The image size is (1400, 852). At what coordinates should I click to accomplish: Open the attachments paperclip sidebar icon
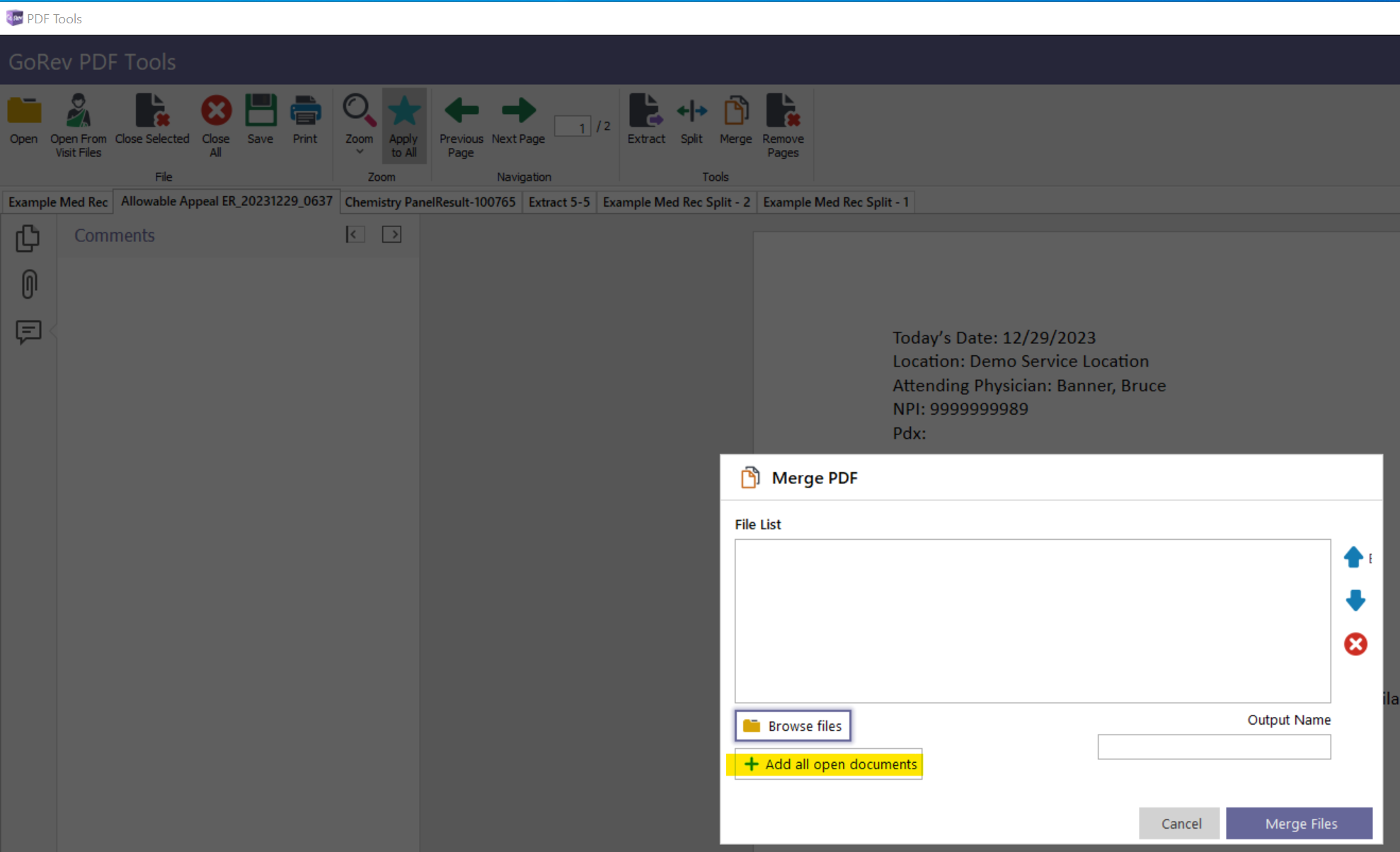tap(28, 284)
